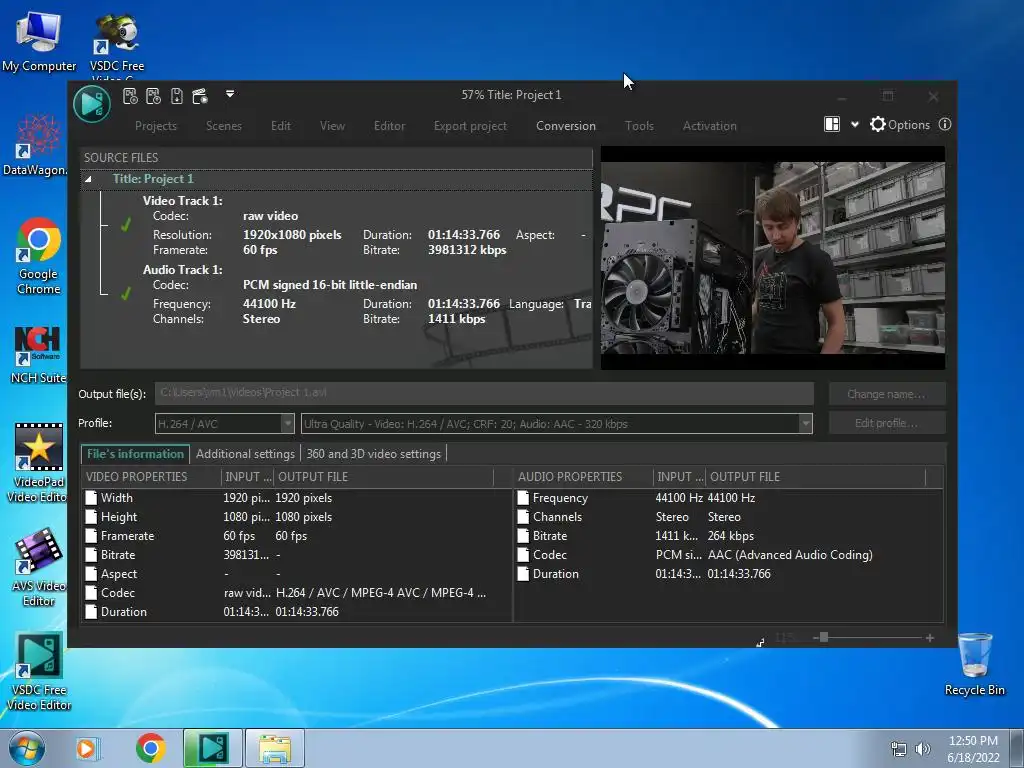The height and width of the screenshot is (768, 1024).
Task: Open the Export project tab
Action: [x=470, y=126]
